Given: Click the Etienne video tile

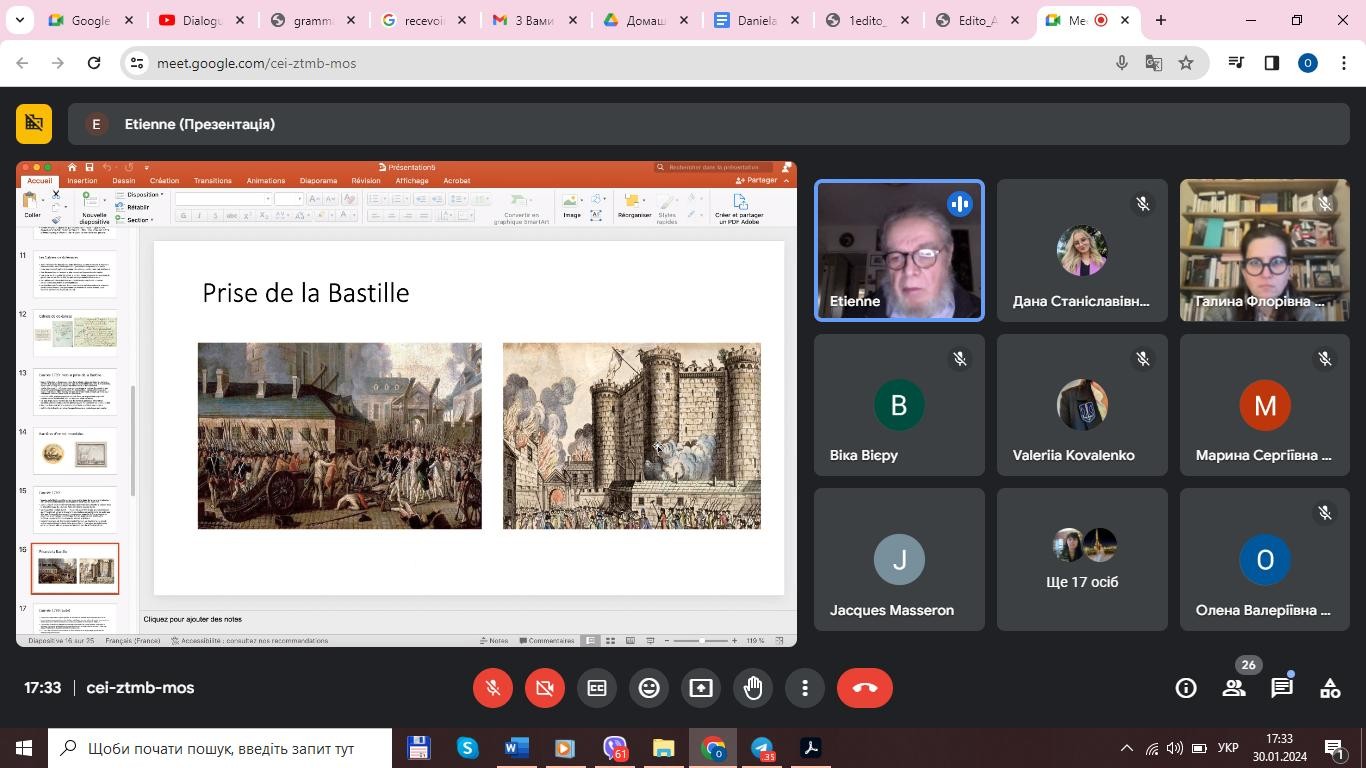Looking at the screenshot, I should (899, 251).
